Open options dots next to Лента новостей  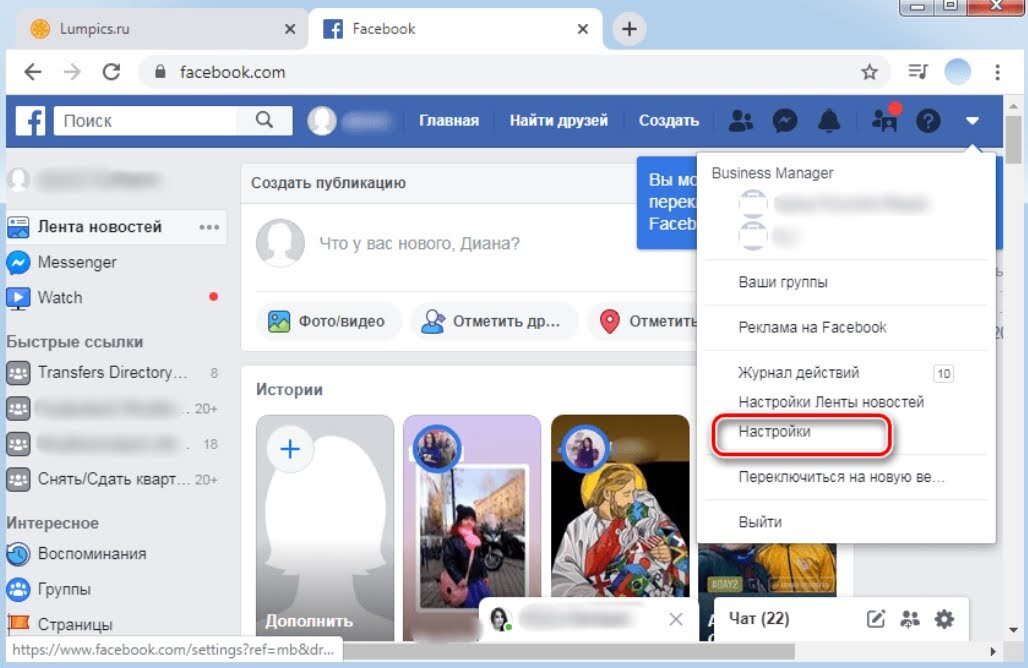click(209, 227)
